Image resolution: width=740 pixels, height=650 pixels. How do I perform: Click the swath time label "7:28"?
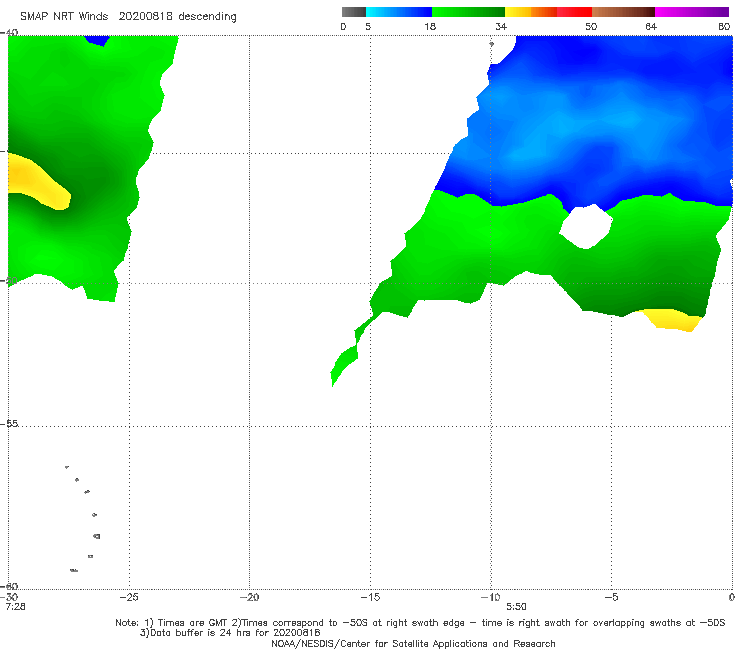tap(16, 606)
